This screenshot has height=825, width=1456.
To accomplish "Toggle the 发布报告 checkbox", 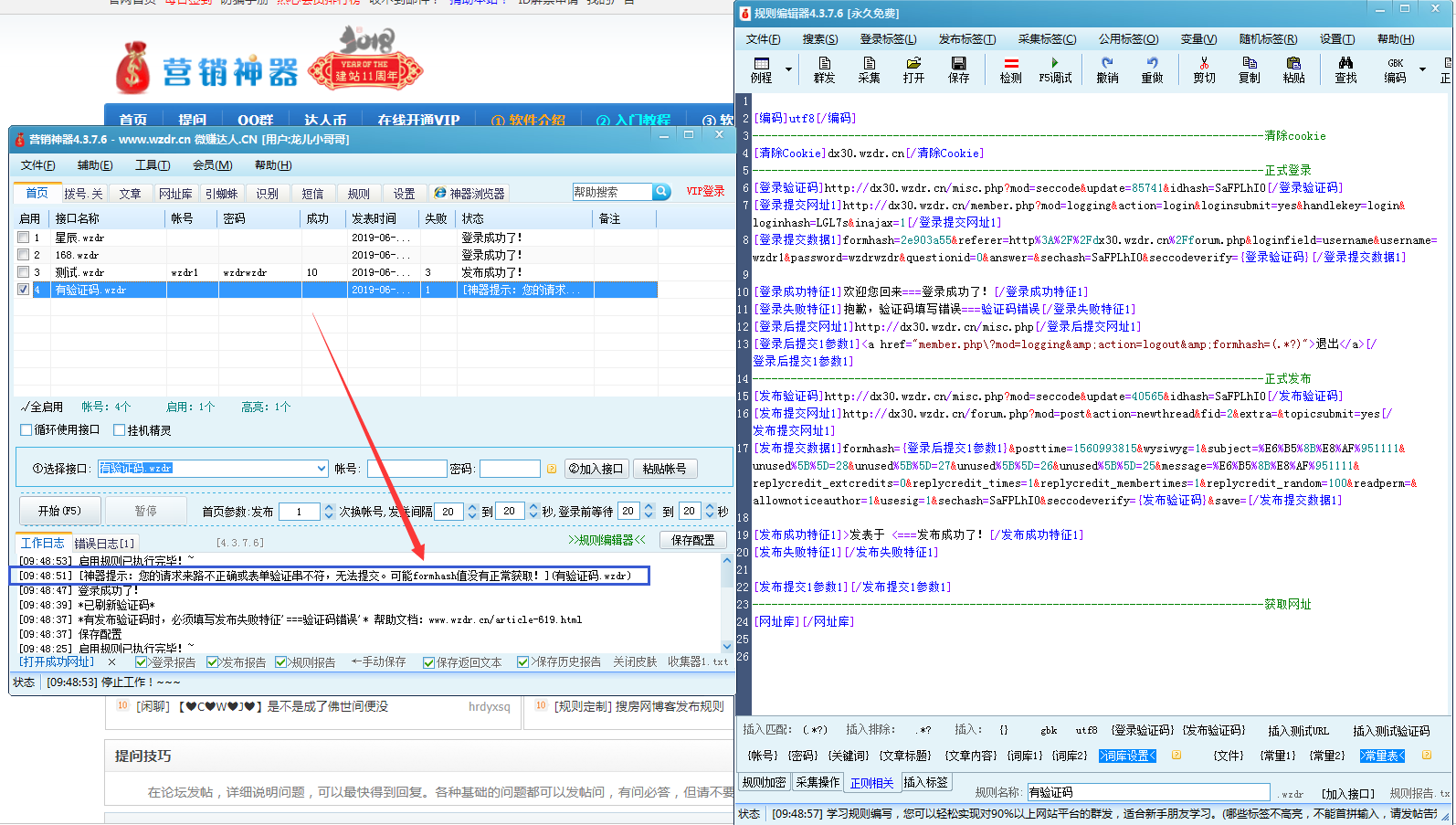I will (213, 662).
